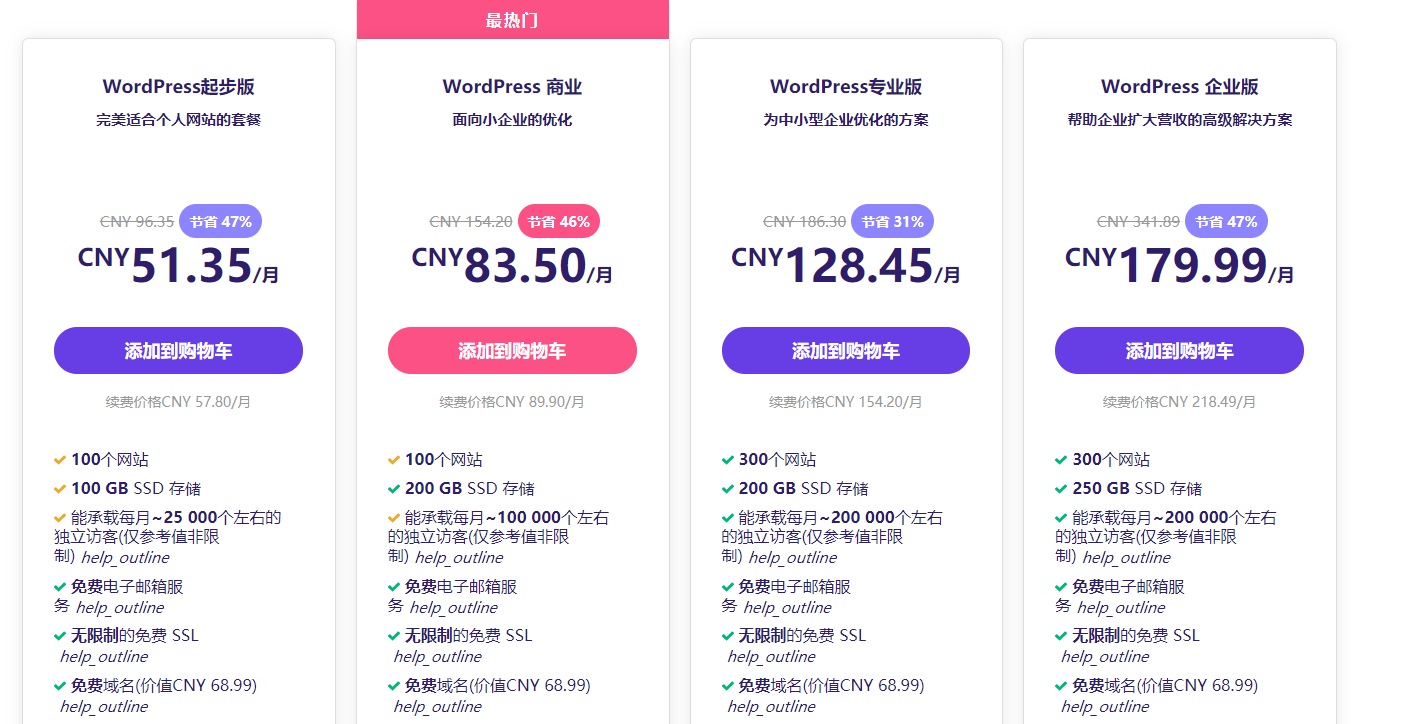The width and height of the screenshot is (1422, 724).
Task: Open help for 起步版 unlimited SSL
Action: click(104, 657)
